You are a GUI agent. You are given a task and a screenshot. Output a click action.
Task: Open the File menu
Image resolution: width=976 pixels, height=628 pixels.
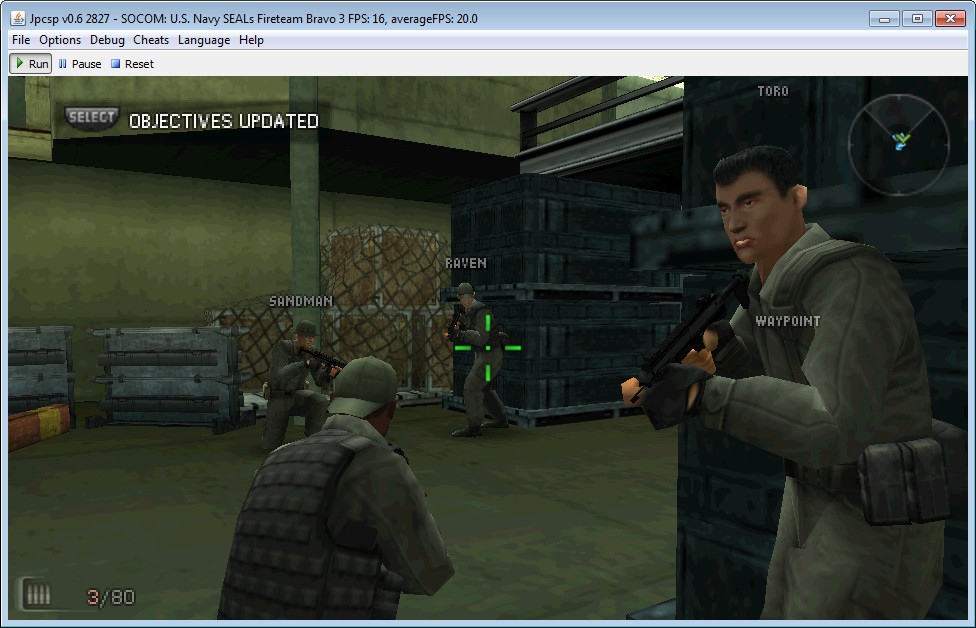[x=21, y=40]
